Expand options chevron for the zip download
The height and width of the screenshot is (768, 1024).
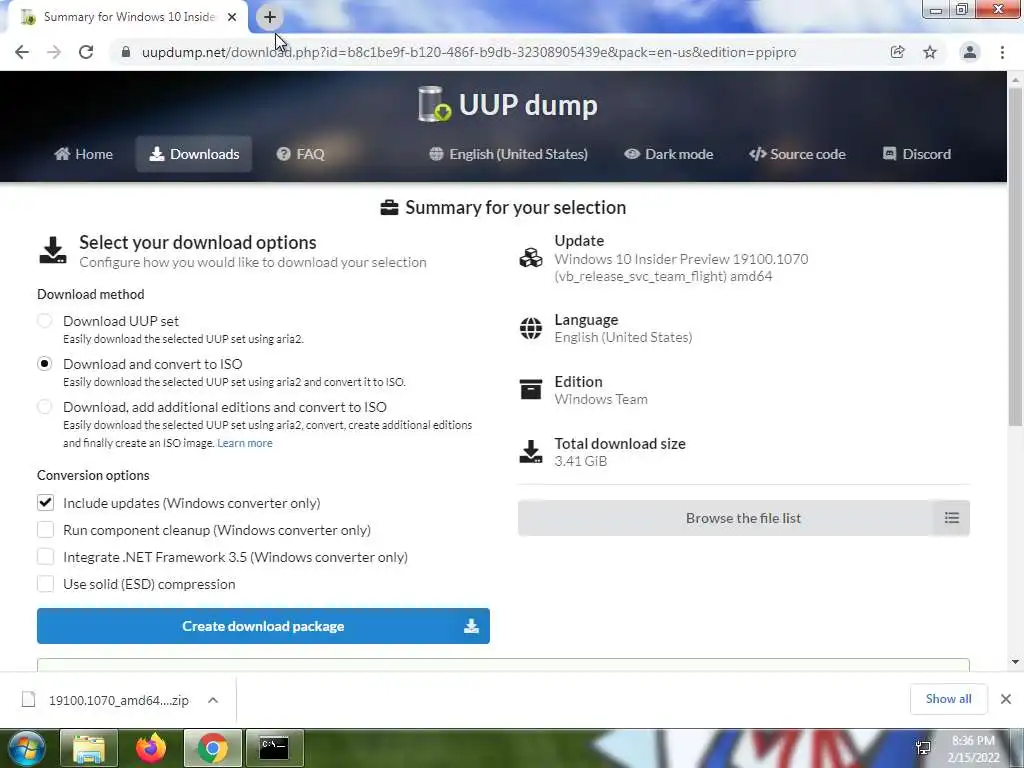pyautogui.click(x=213, y=700)
